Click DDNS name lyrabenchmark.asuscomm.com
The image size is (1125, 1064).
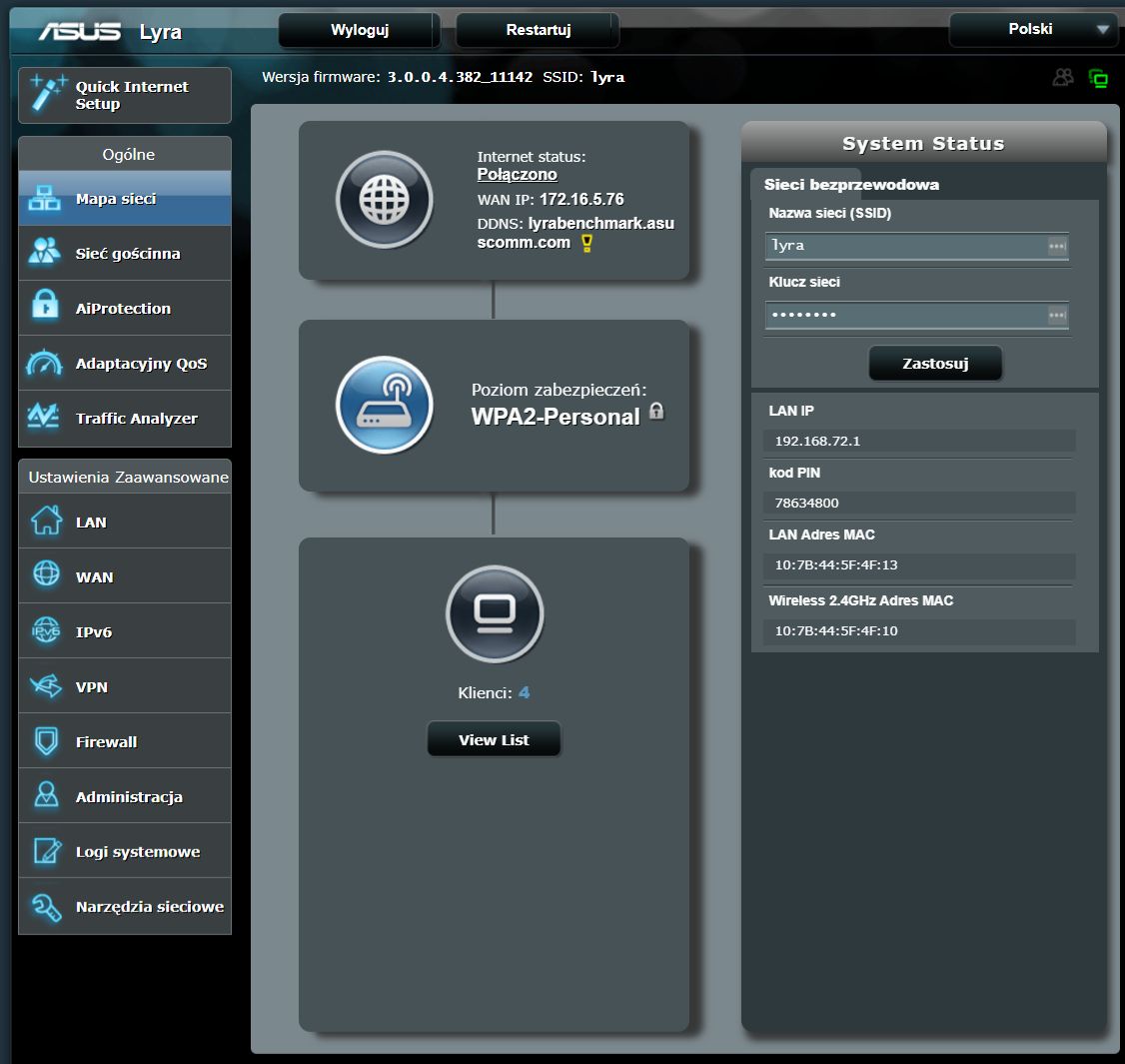tap(575, 233)
